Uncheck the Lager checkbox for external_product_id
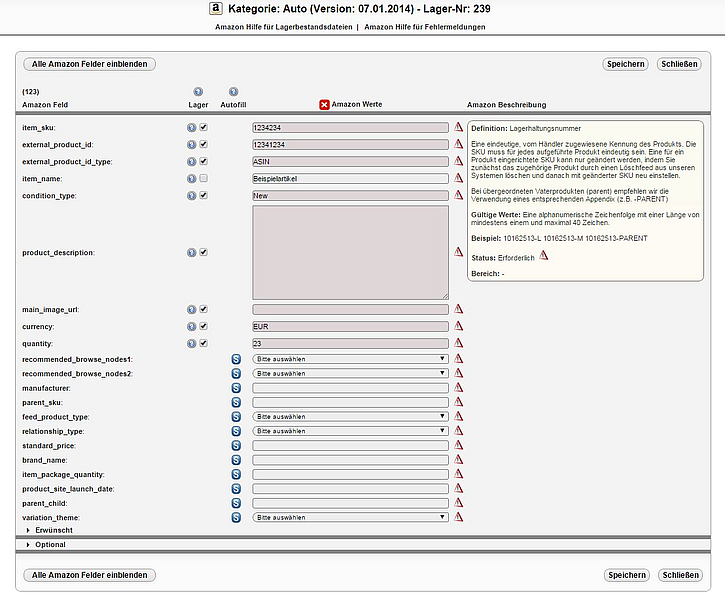This screenshot has width=725, height=604. point(203,144)
